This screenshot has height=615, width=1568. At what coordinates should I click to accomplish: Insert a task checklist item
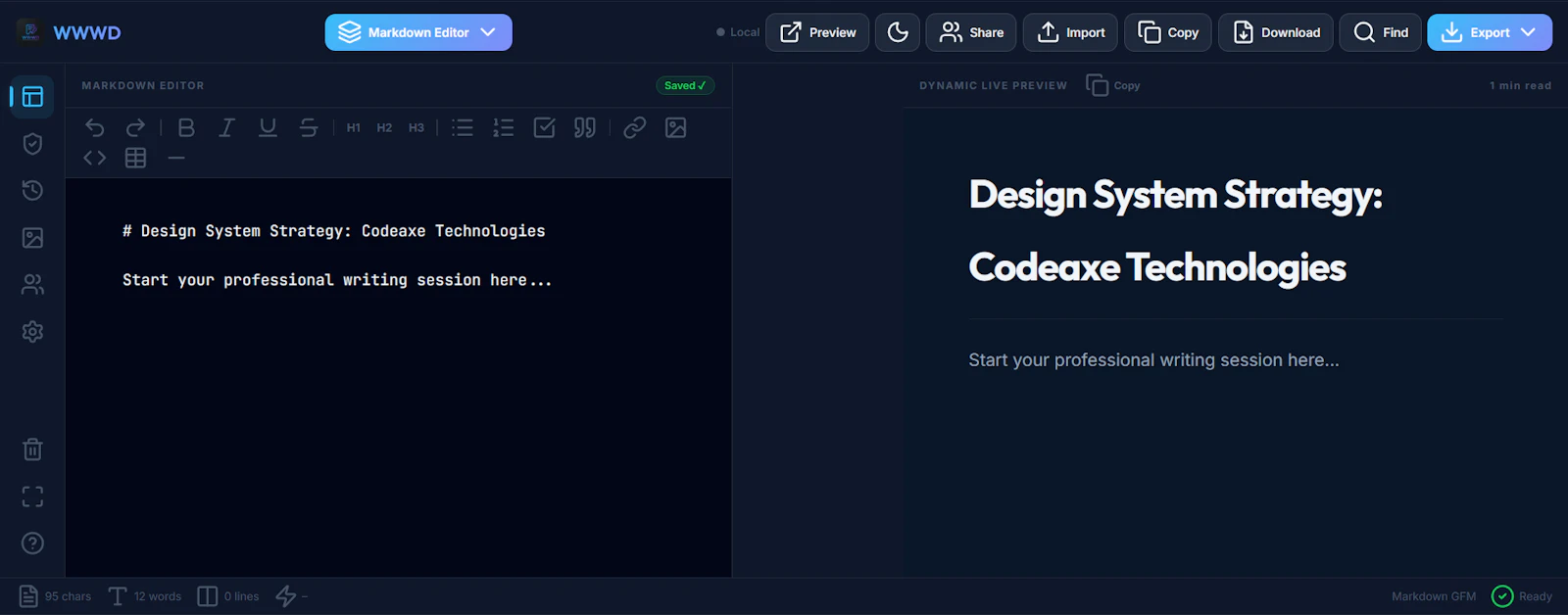545,127
